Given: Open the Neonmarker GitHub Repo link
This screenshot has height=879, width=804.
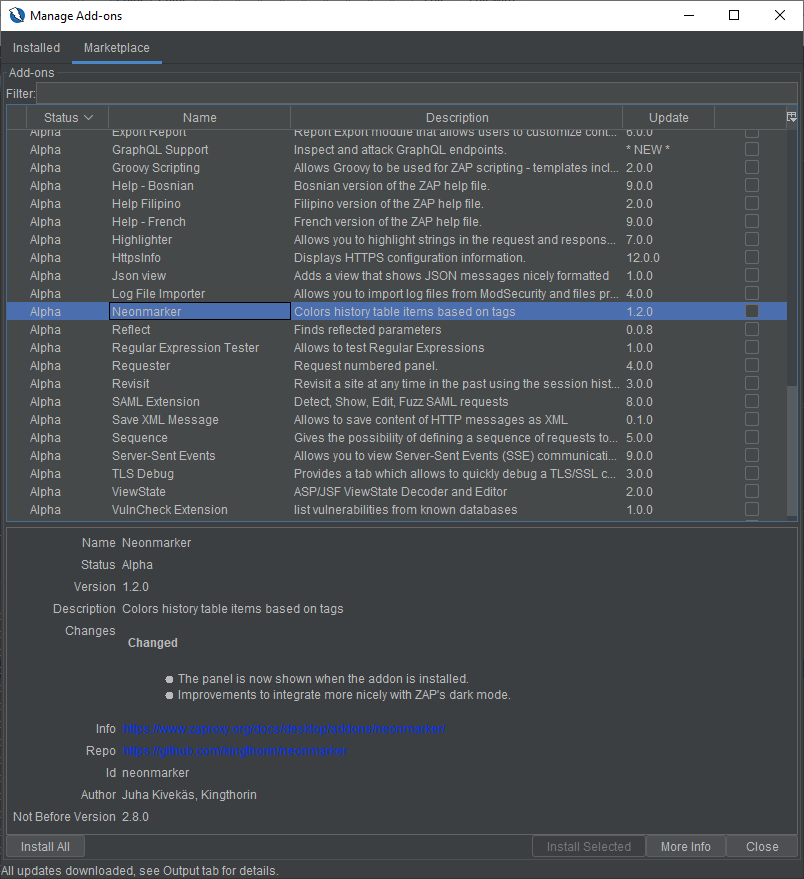Looking at the screenshot, I should (235, 751).
